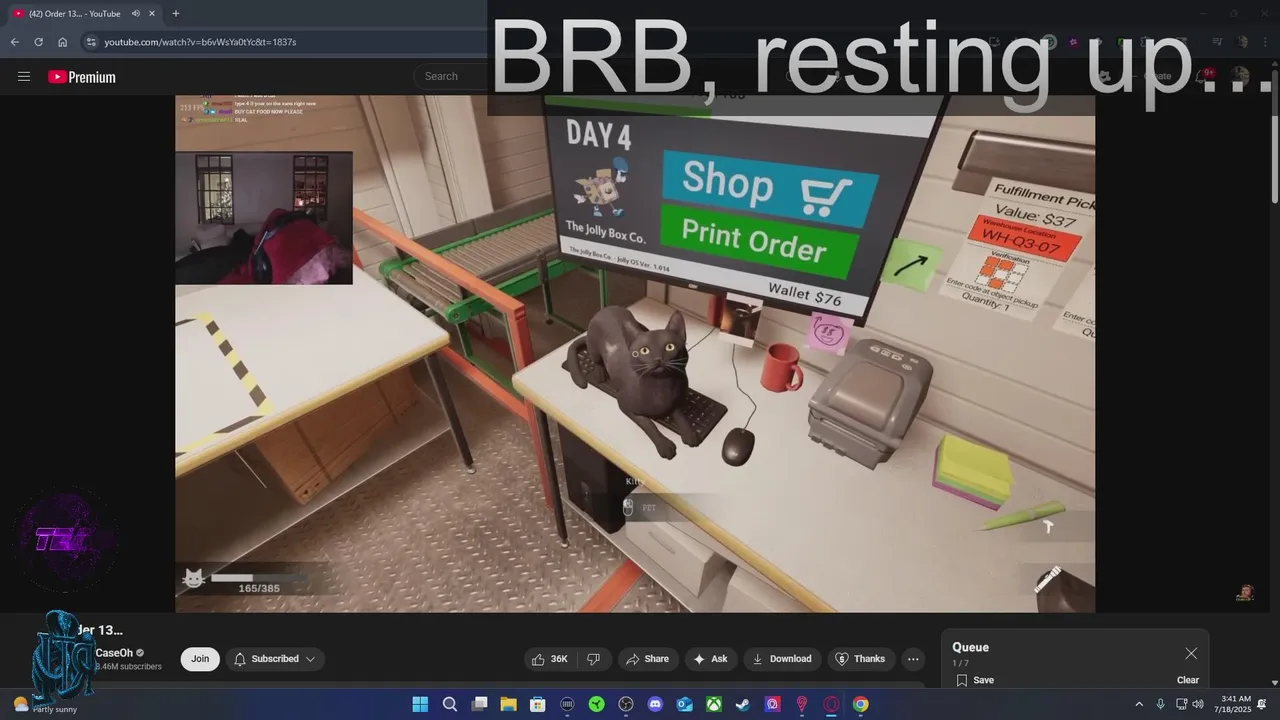1280x720 pixels.
Task: Reload the YouTube page
Action: (38, 42)
